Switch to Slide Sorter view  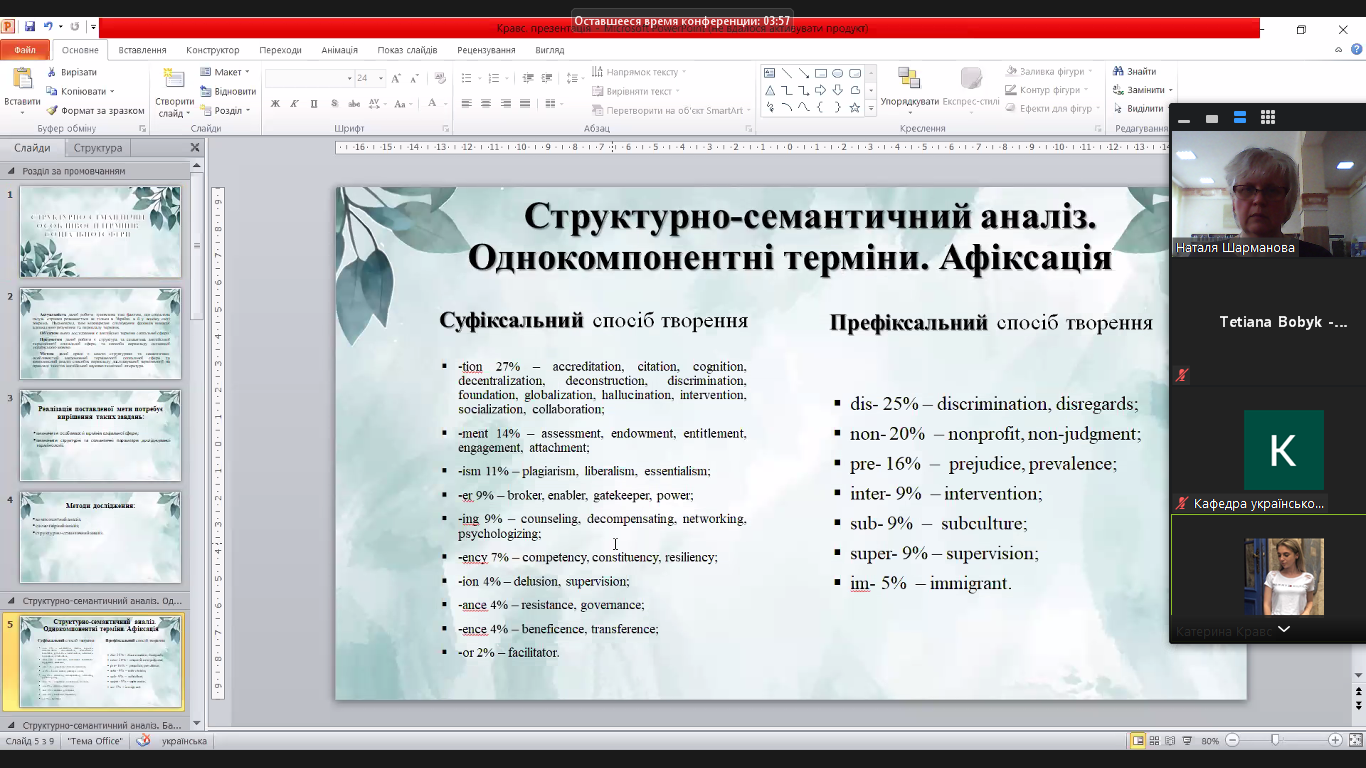pyautogui.click(x=1154, y=740)
